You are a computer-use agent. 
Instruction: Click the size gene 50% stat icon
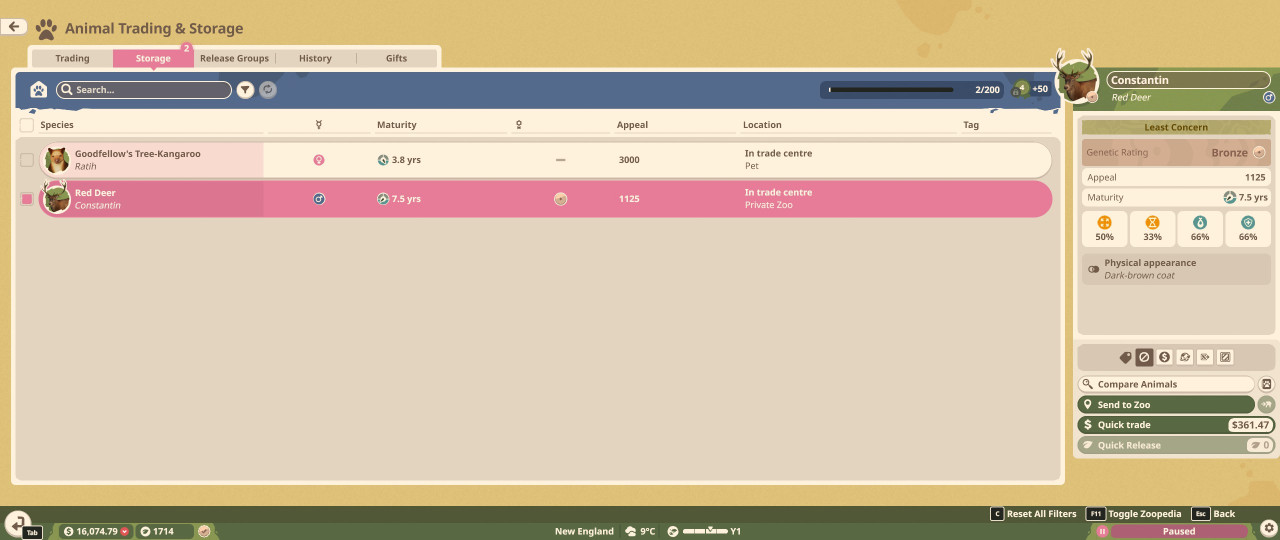(1104, 223)
